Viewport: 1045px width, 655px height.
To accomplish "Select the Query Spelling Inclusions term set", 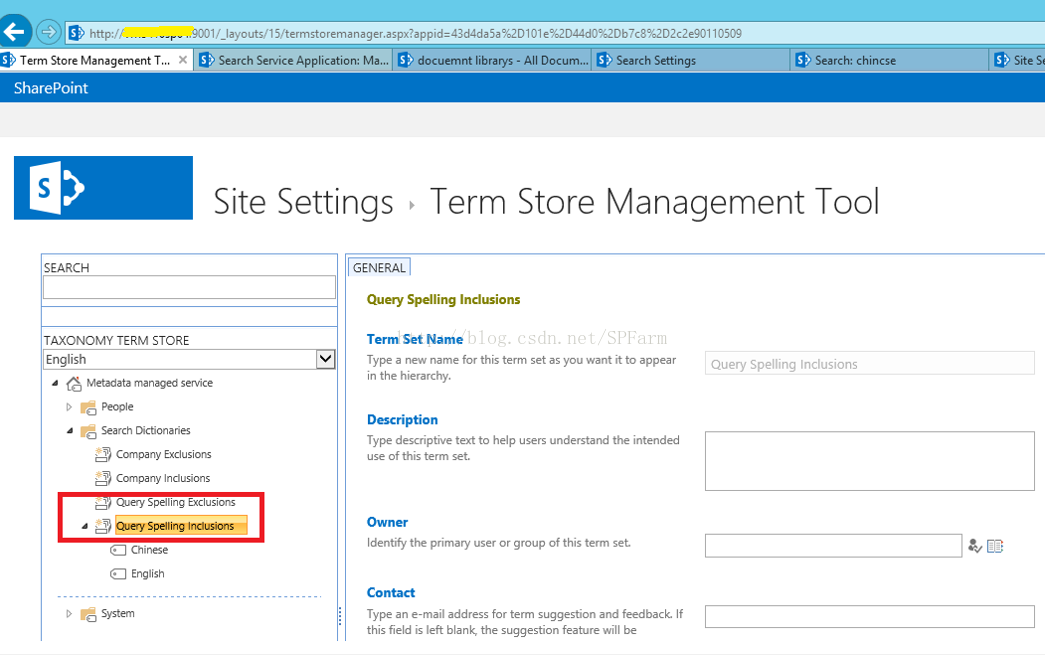I will point(181,526).
